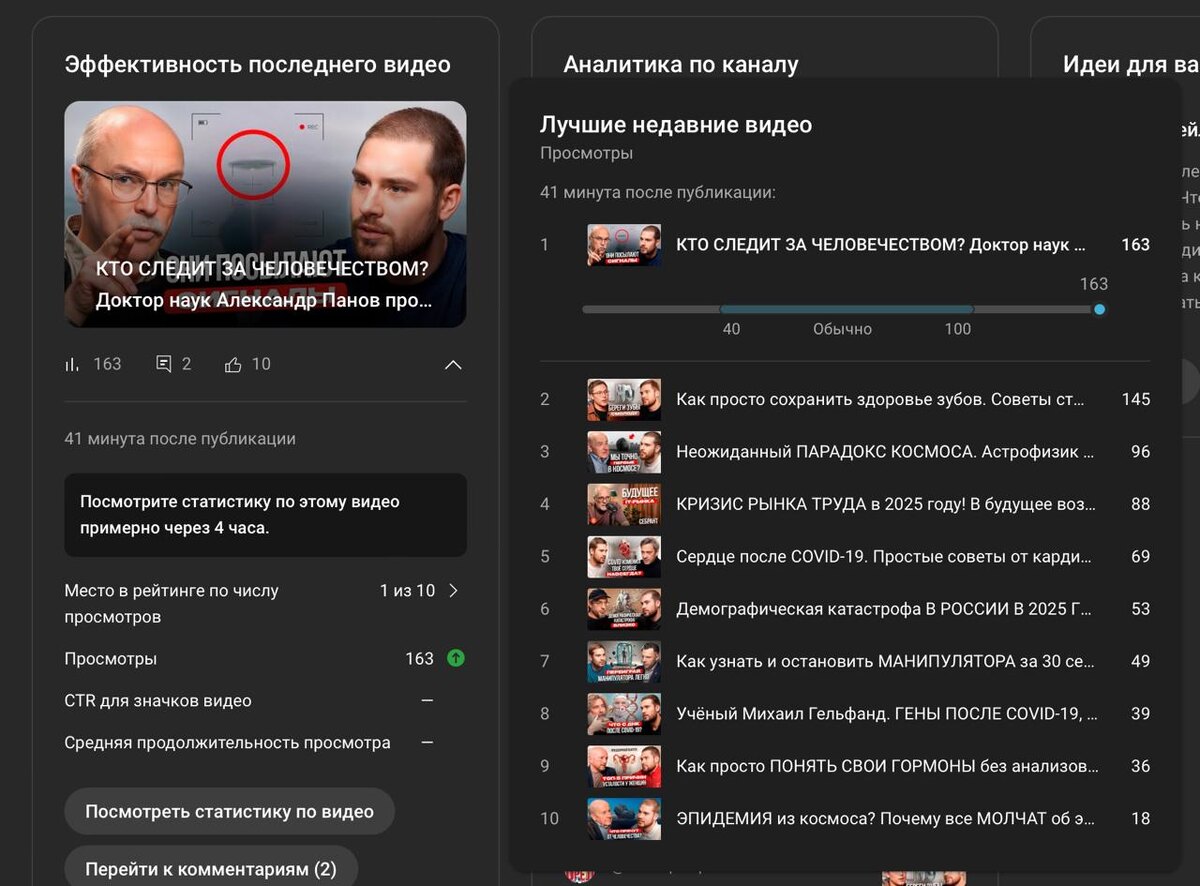Open thumbnail of Сердце после COVID-19 video
Screen dimensions: 1200x886
624,556
